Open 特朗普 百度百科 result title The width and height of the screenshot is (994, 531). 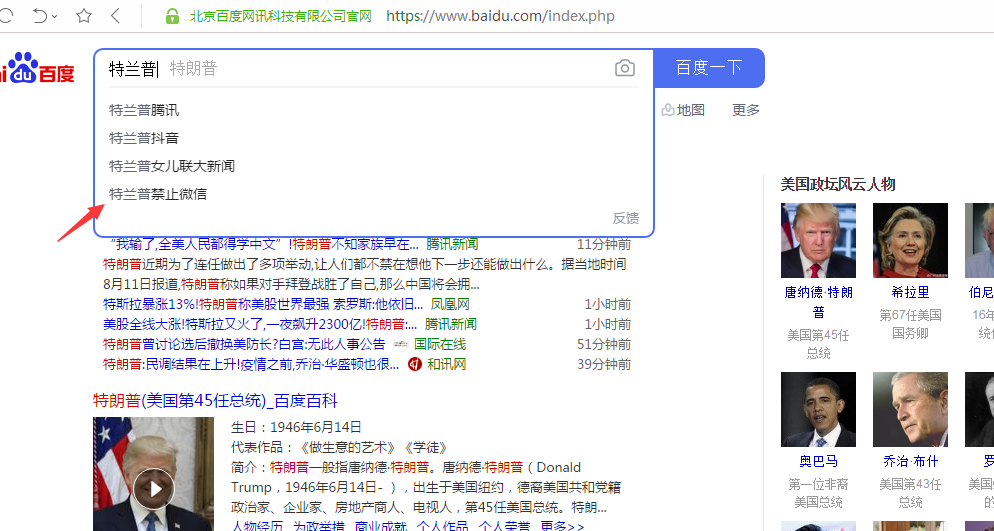pyautogui.click(x=216, y=400)
